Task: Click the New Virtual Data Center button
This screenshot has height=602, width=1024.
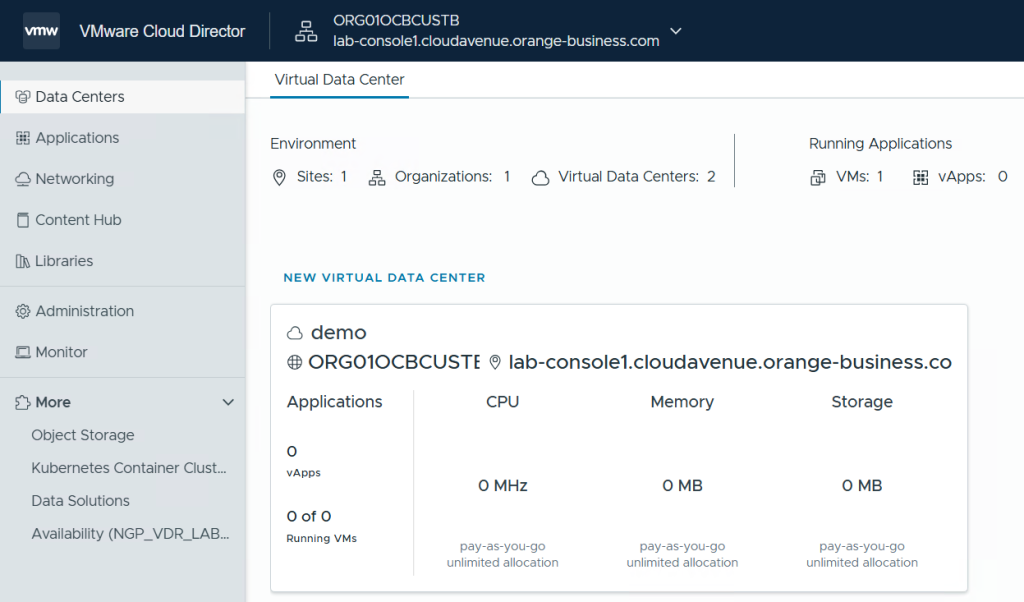Action: coord(384,277)
